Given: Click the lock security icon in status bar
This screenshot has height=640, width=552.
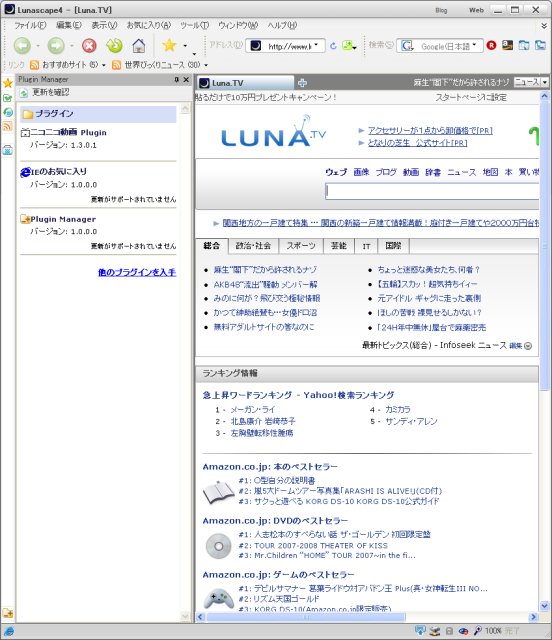Looking at the screenshot, I should coord(449,631).
